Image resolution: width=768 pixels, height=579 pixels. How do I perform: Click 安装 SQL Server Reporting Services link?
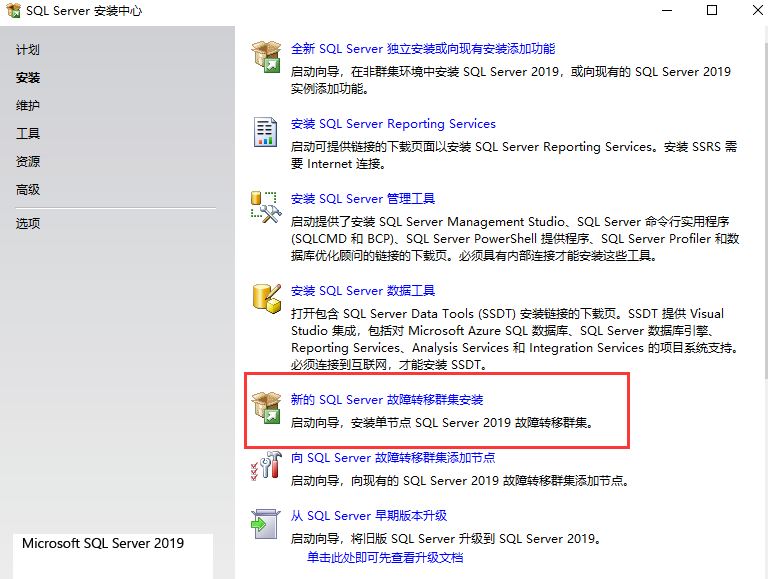[x=393, y=124]
